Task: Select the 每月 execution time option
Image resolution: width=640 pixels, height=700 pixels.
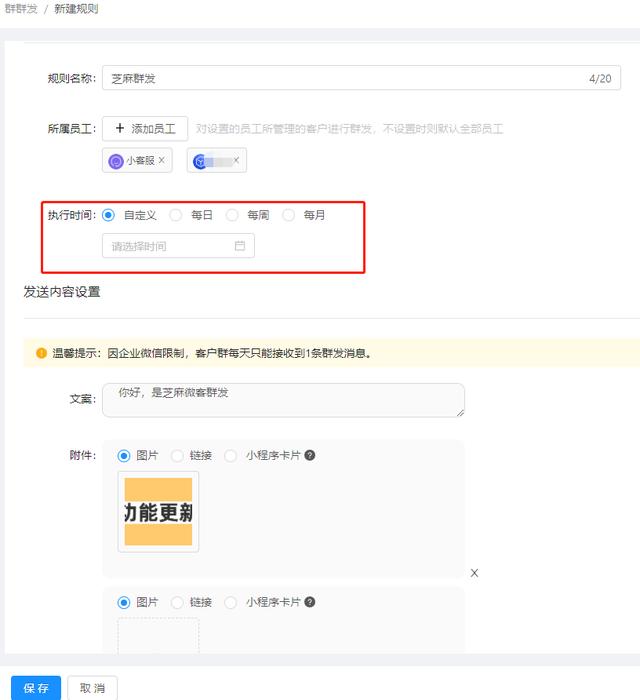Action: pyautogui.click(x=290, y=215)
